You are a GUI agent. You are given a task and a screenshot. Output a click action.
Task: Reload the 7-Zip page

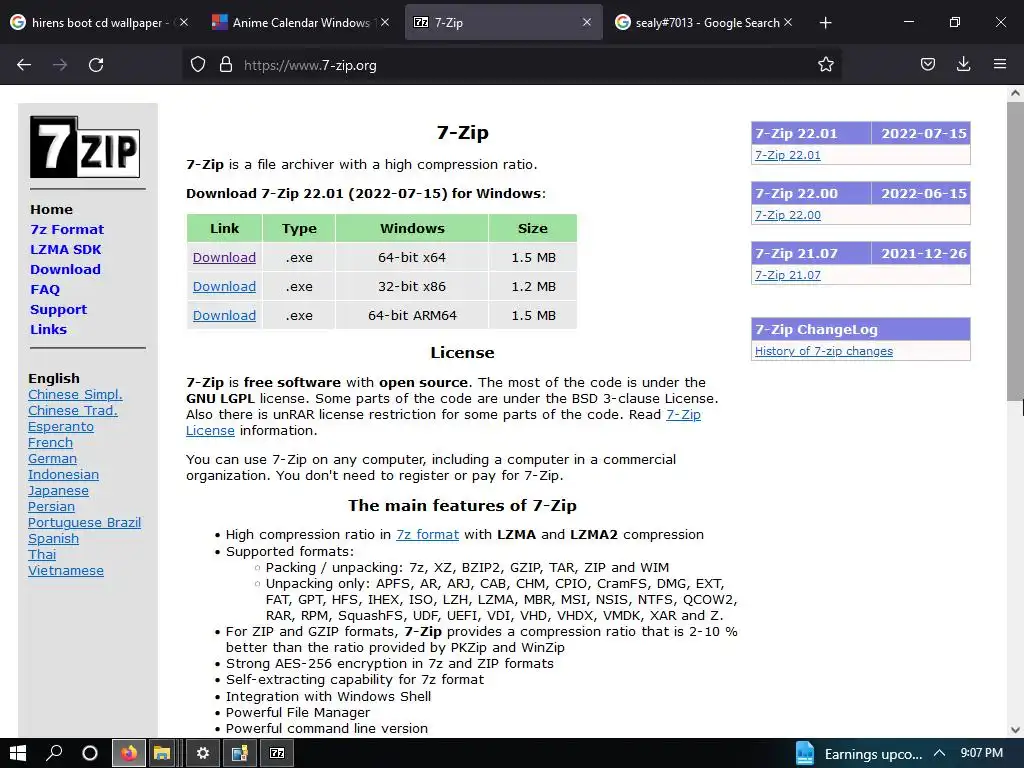(96, 65)
